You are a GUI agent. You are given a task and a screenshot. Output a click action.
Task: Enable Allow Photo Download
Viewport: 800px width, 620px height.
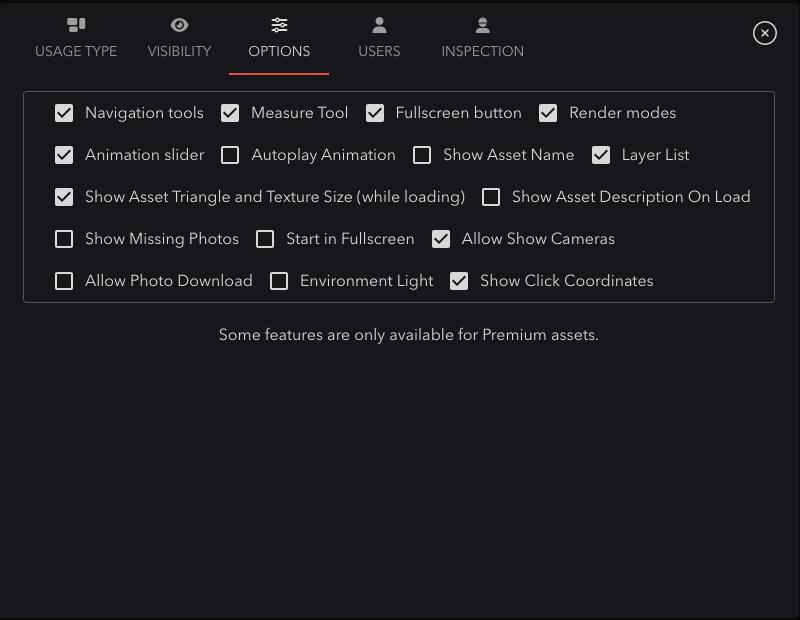pyautogui.click(x=64, y=281)
